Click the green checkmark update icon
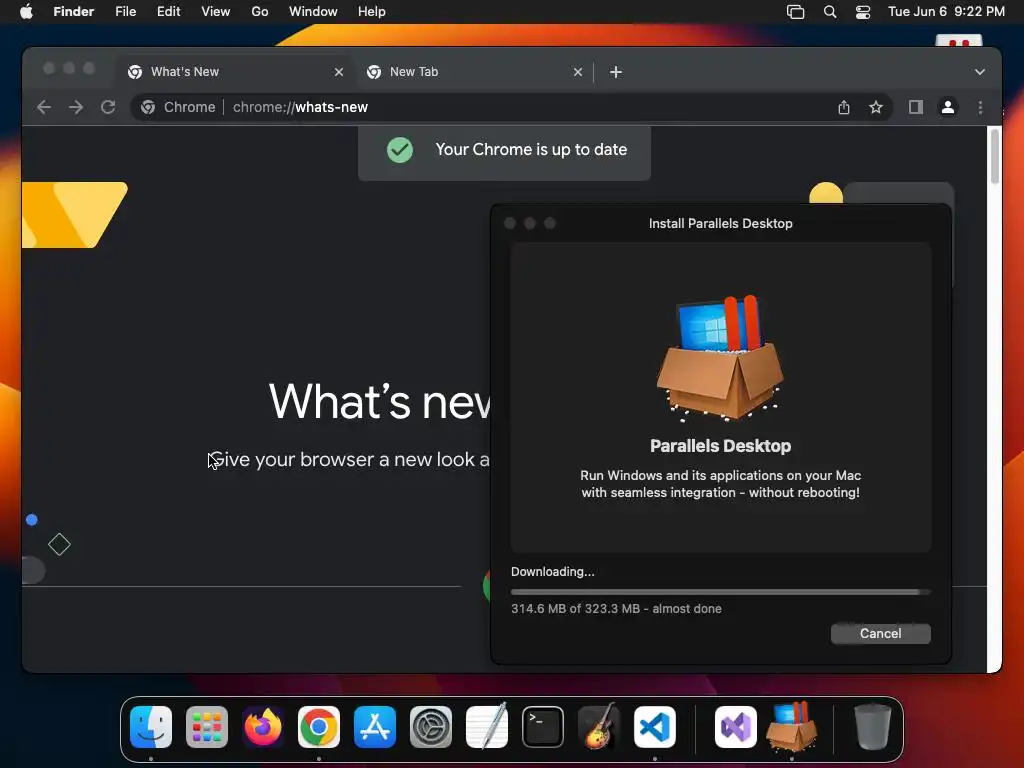Screen dimensions: 1024x768 point(400,150)
